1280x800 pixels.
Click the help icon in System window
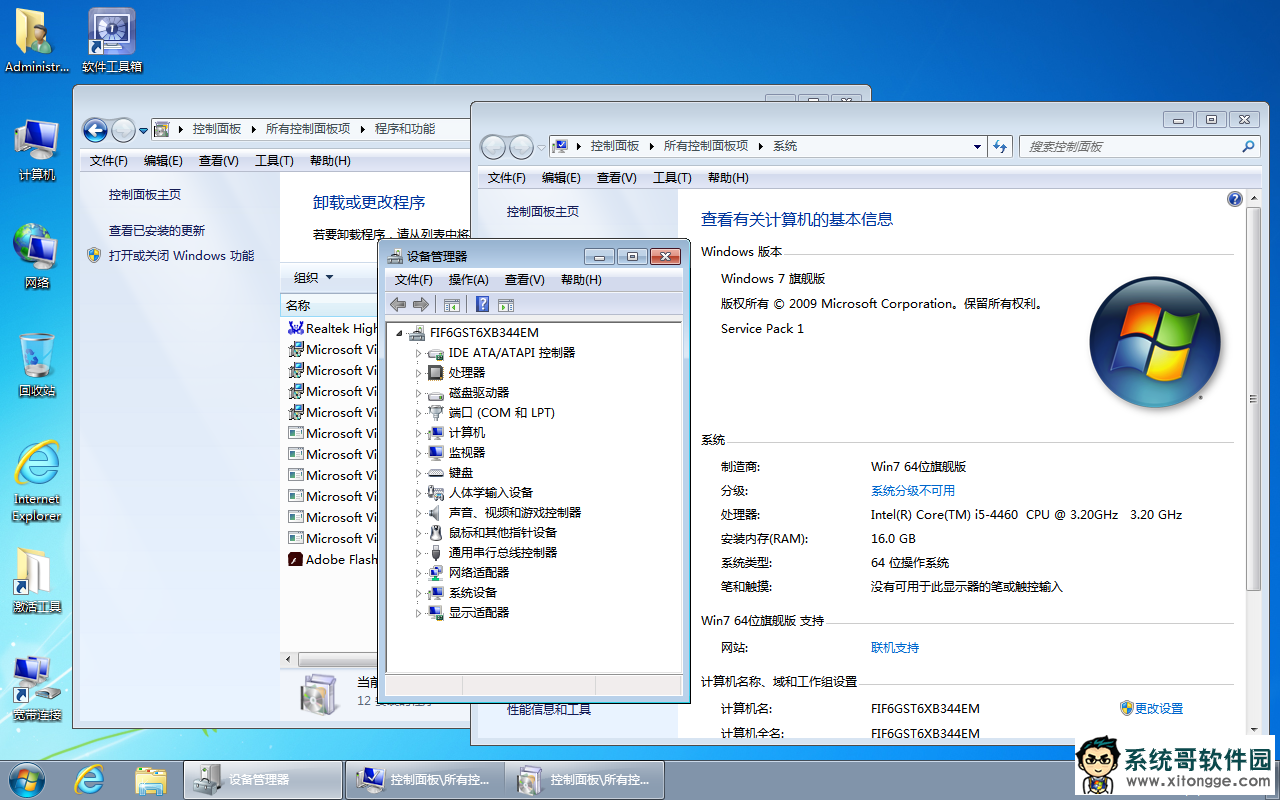coord(1234,199)
